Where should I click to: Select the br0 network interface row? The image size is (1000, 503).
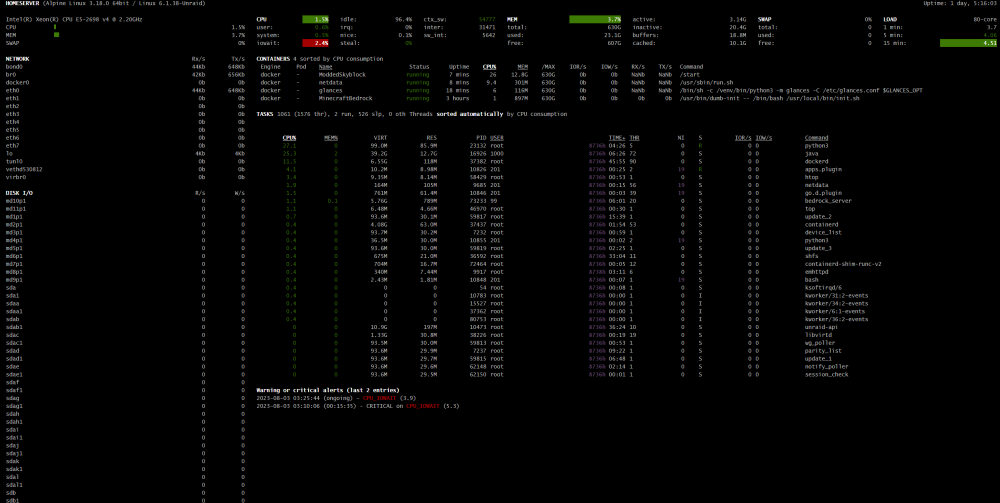125,75
